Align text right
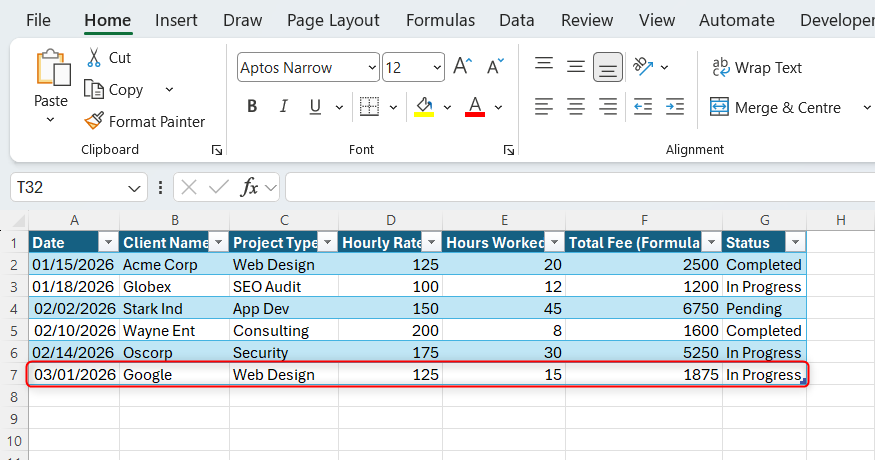The image size is (875, 460). tap(608, 106)
